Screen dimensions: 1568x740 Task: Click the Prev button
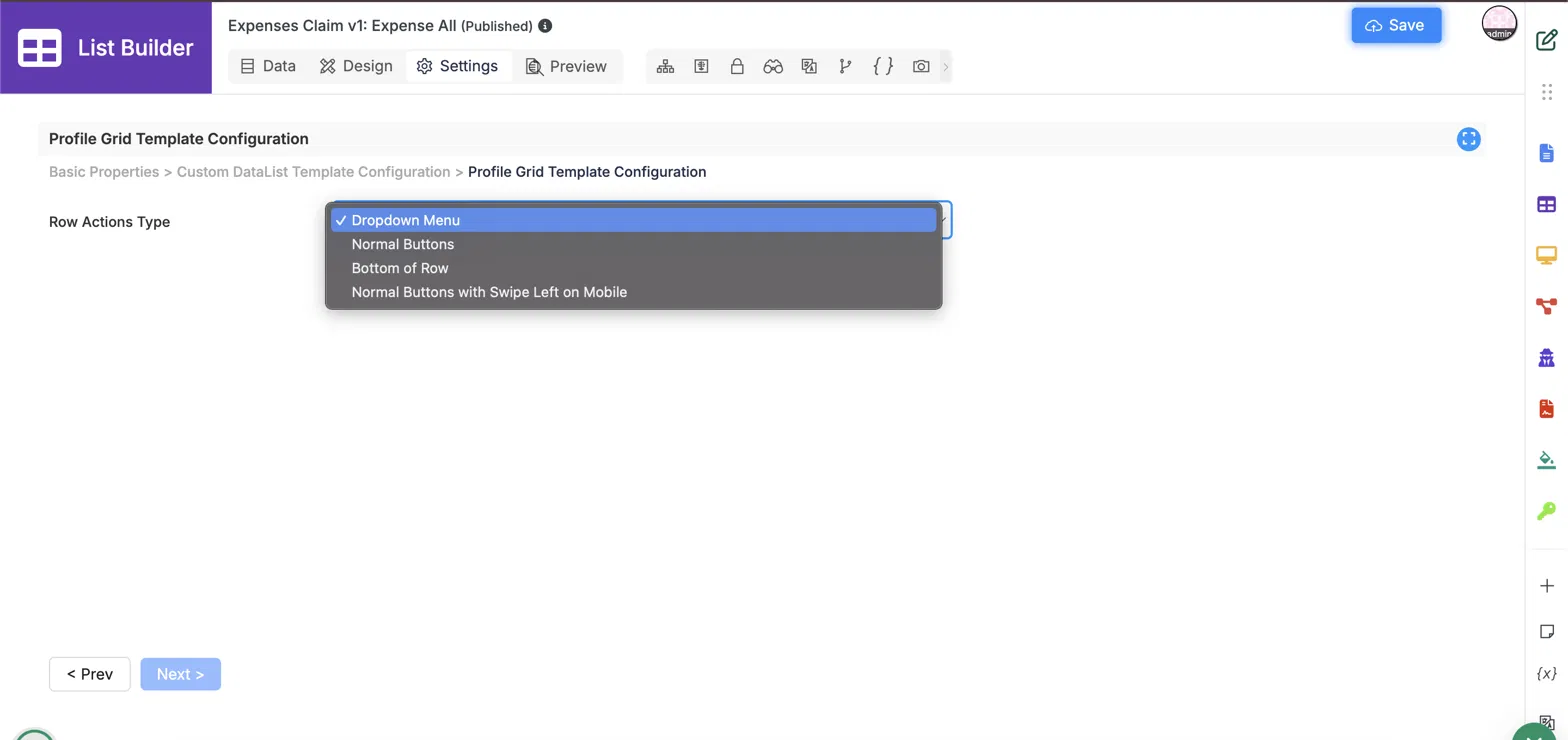click(90, 674)
